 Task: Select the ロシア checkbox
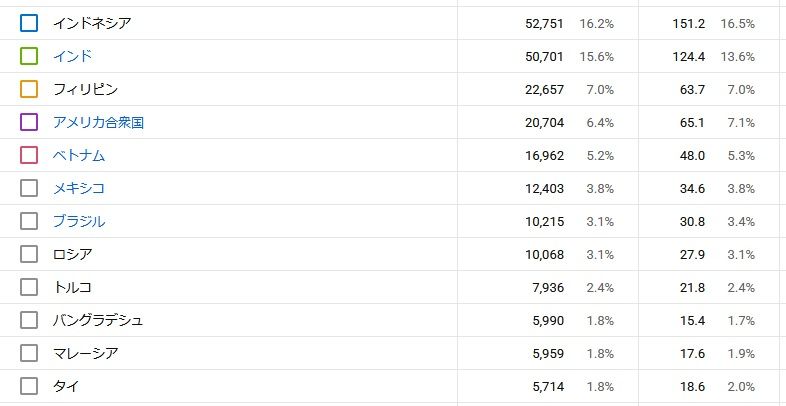[x=29, y=254]
